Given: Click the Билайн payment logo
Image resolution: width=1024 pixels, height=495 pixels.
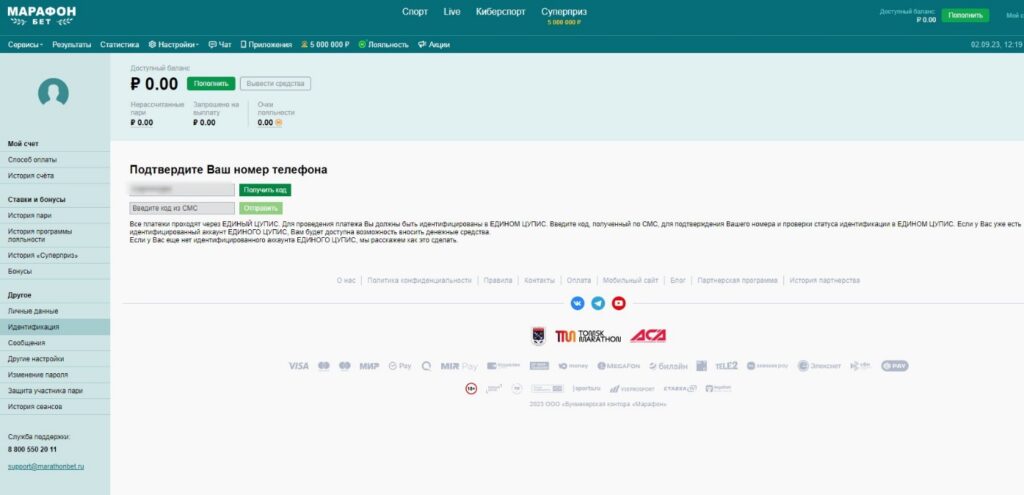Looking at the screenshot, I should (669, 366).
